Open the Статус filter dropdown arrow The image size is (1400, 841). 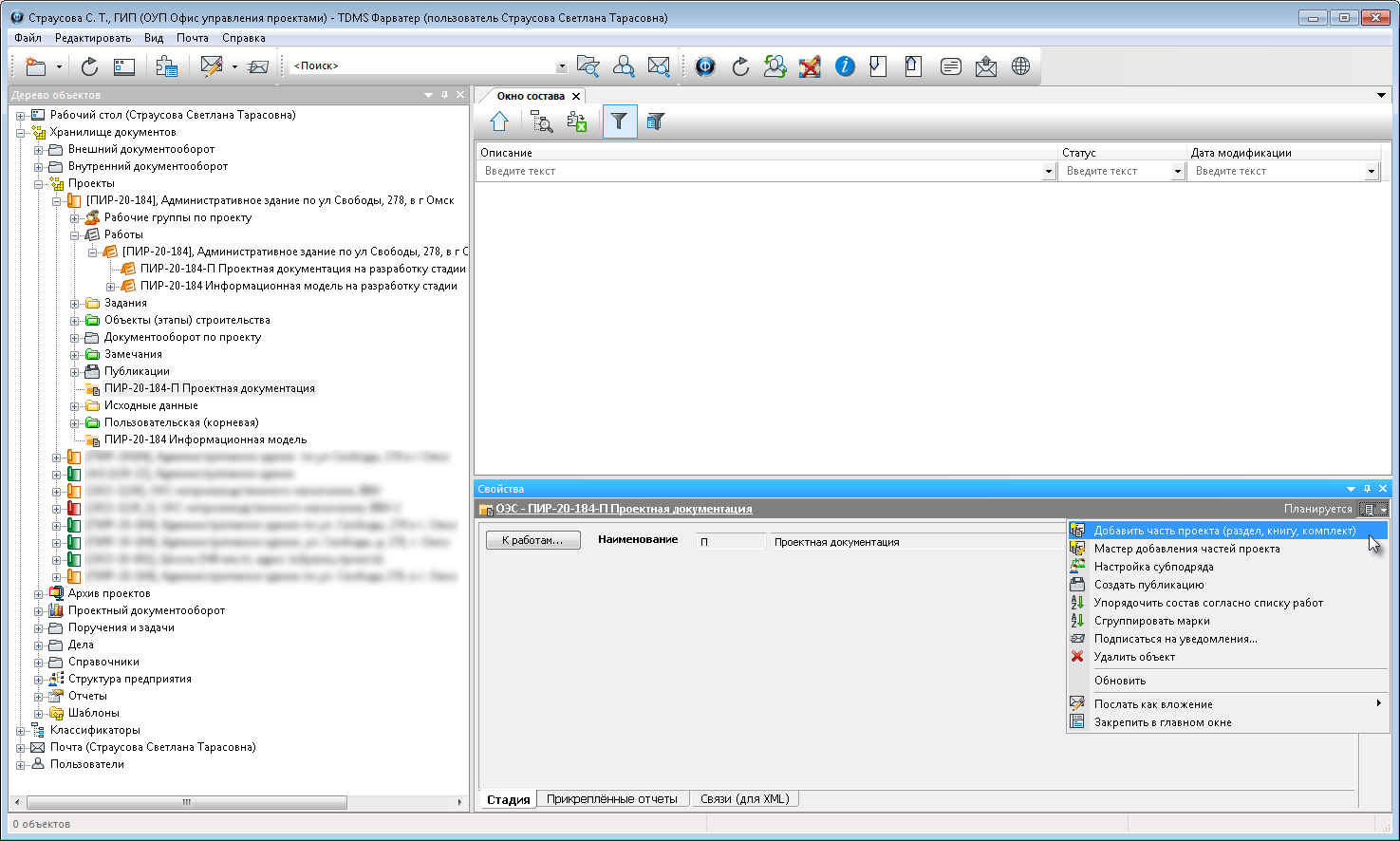coord(1178,172)
